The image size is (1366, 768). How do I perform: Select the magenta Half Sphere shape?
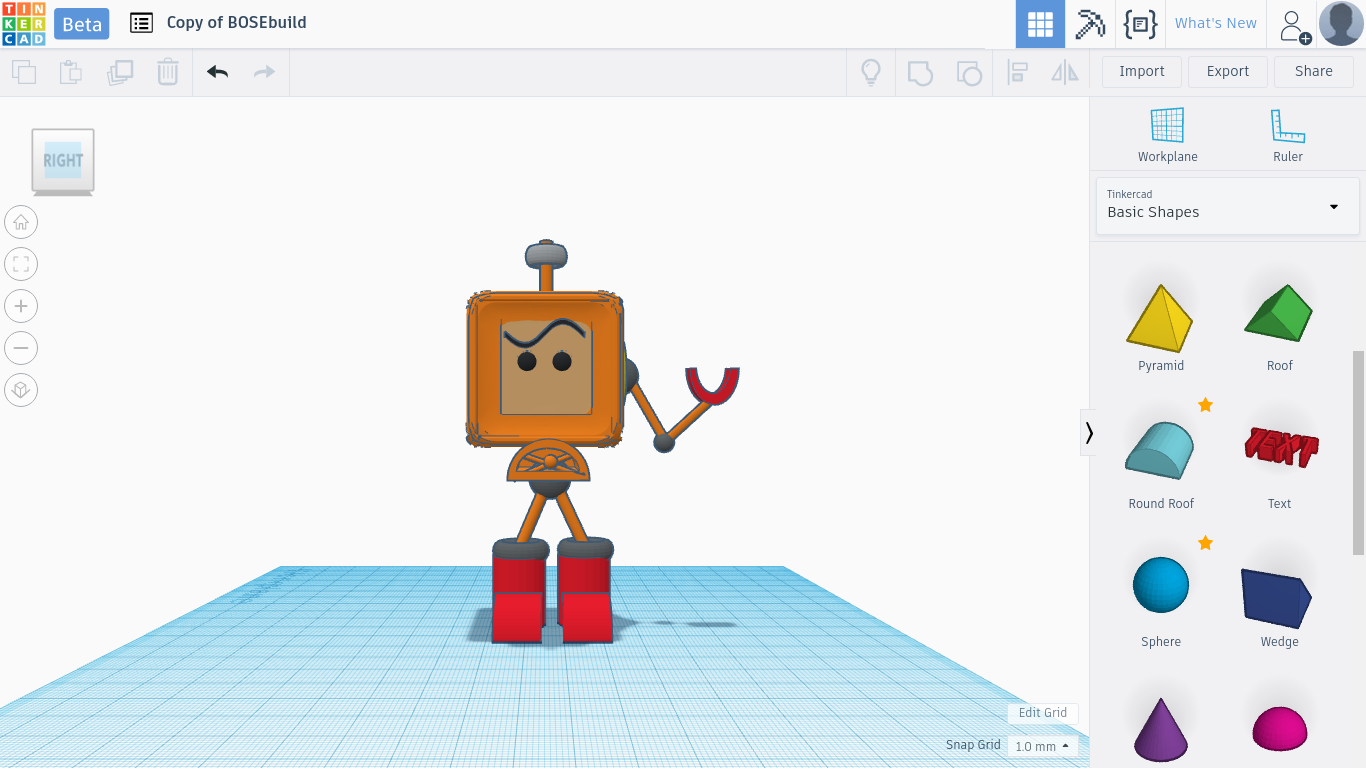(x=1279, y=728)
